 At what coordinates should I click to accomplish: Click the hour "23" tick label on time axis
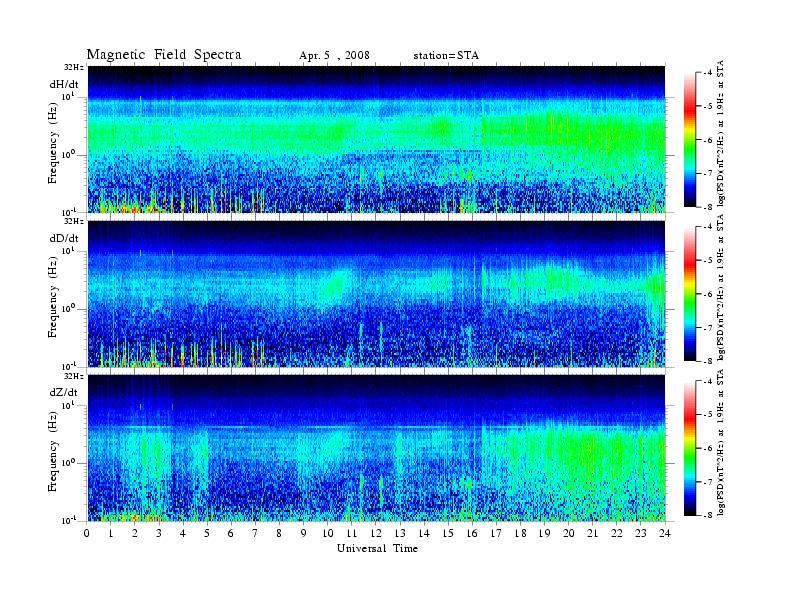click(641, 534)
